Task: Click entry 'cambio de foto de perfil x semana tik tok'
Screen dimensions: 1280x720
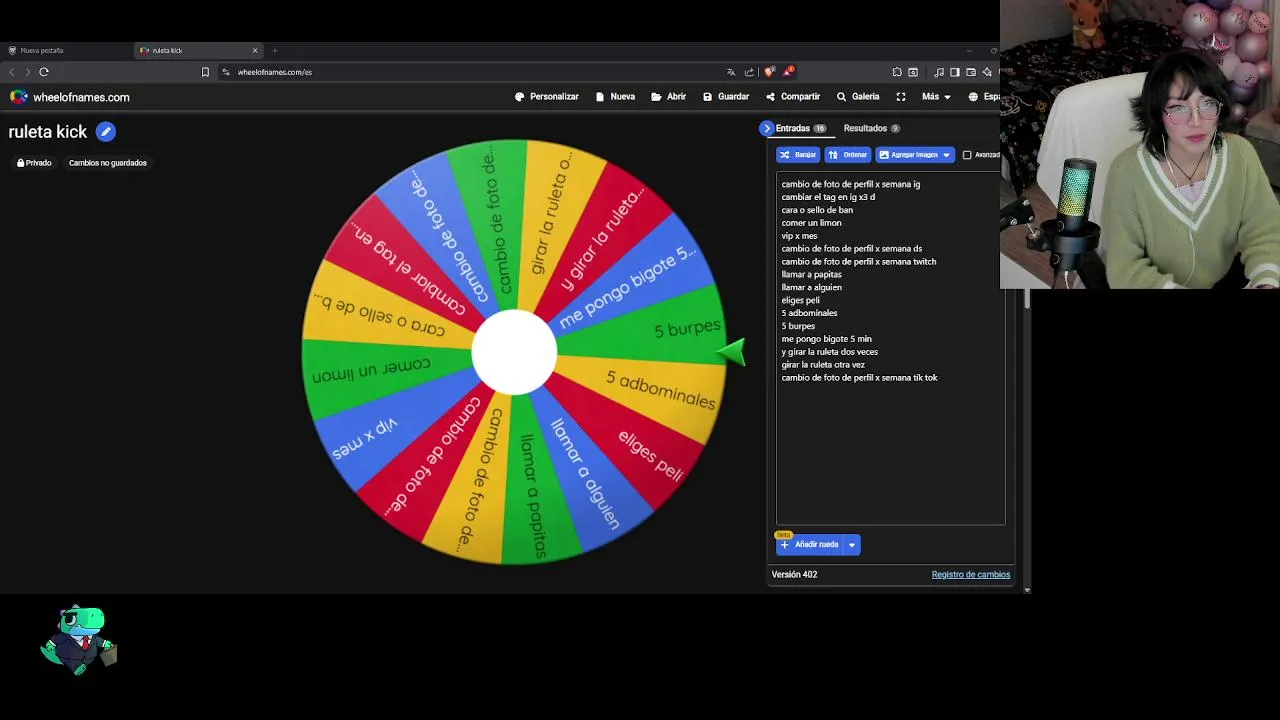Action: pos(859,378)
